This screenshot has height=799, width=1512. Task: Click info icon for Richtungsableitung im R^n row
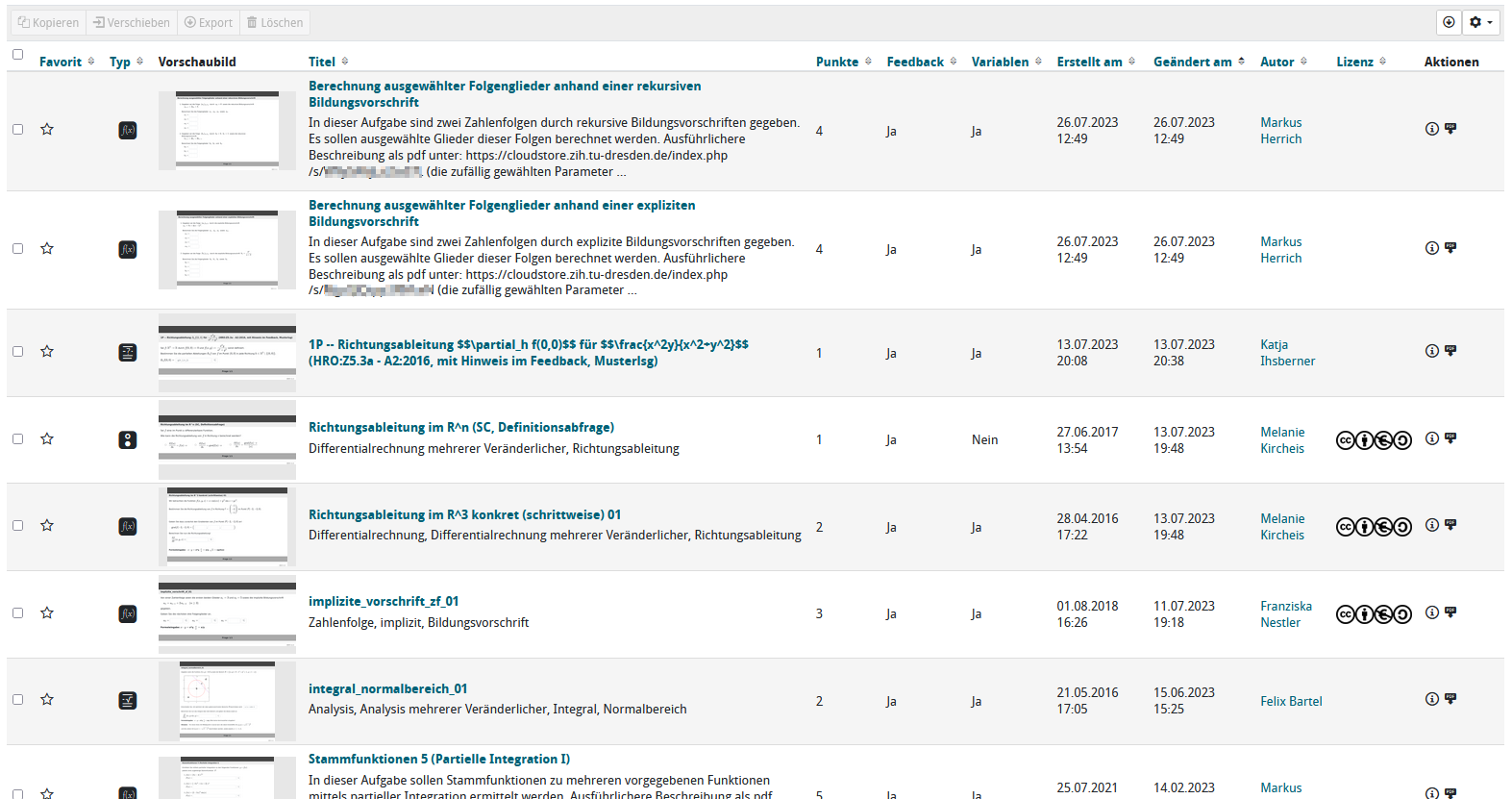point(1431,438)
